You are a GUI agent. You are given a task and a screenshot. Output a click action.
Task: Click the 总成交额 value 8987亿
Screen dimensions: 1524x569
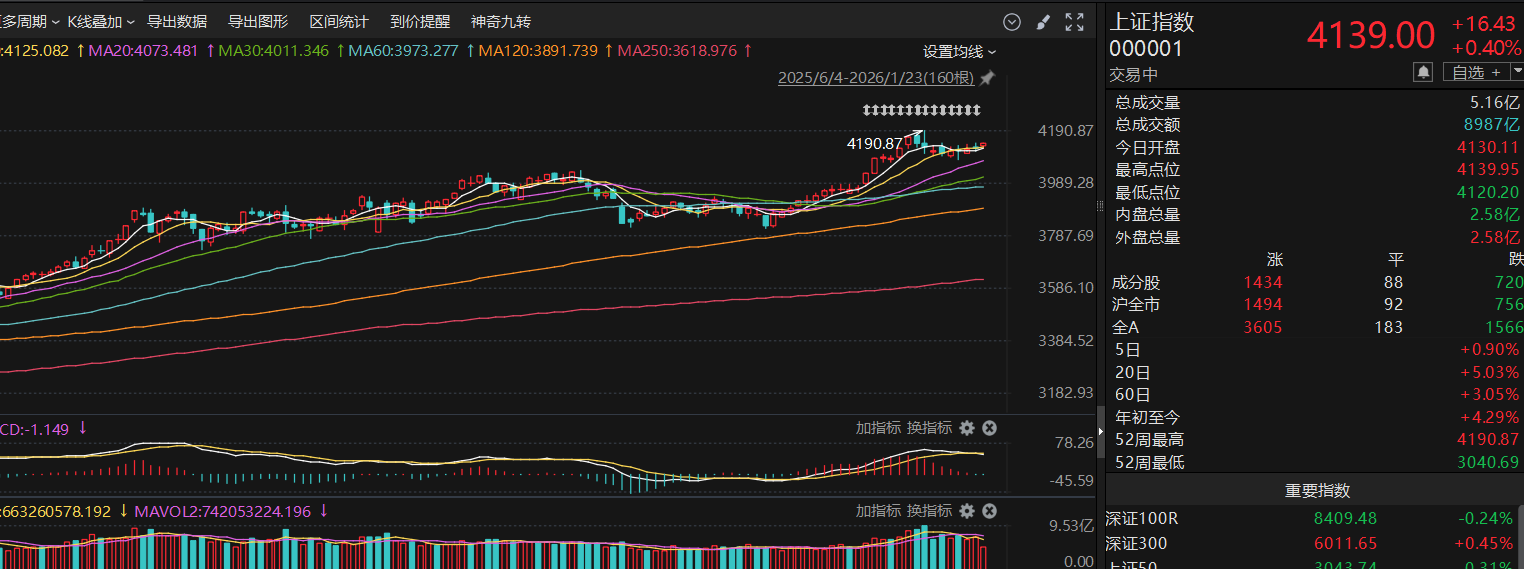pos(1492,125)
